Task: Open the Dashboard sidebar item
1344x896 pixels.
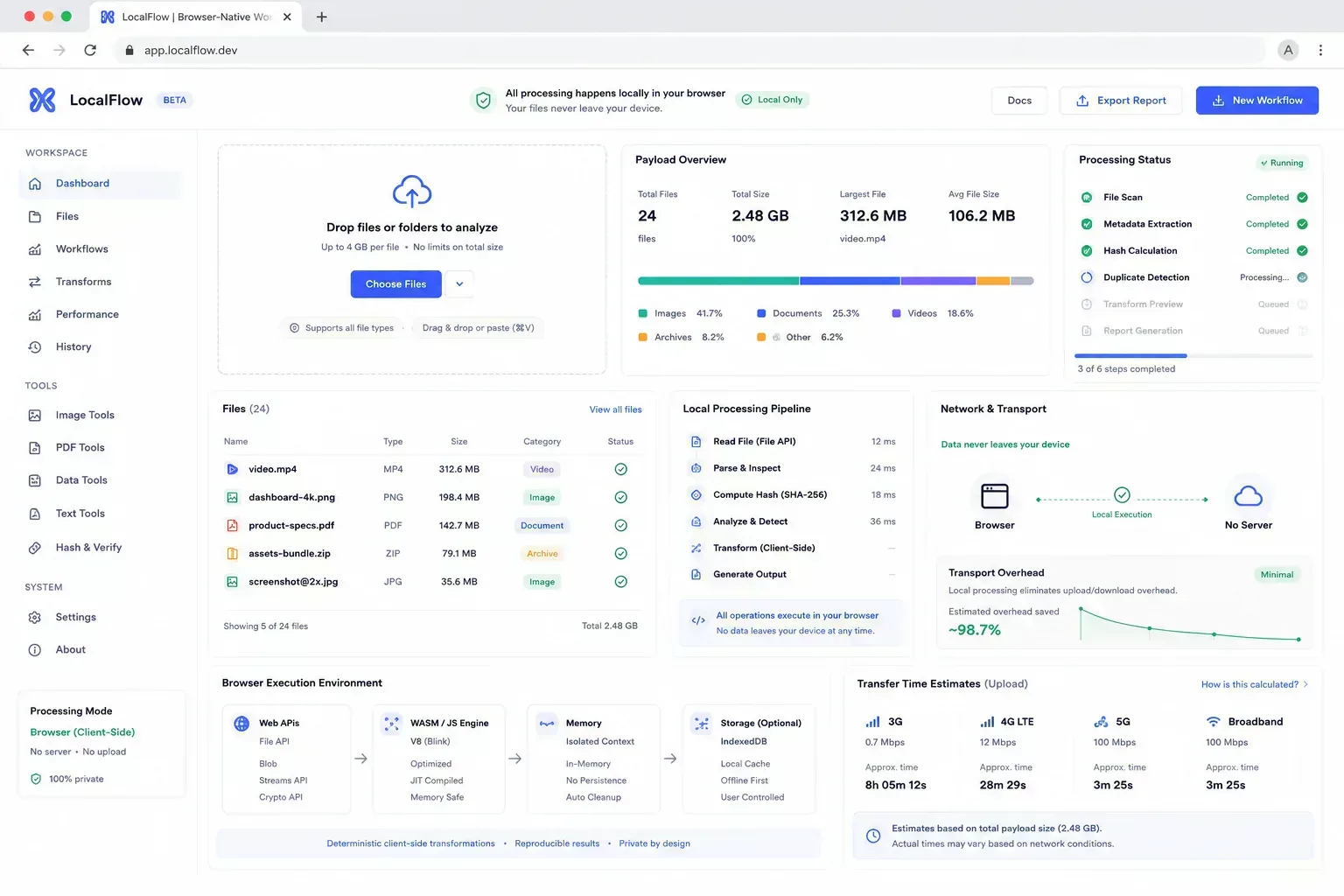Action: (100, 184)
